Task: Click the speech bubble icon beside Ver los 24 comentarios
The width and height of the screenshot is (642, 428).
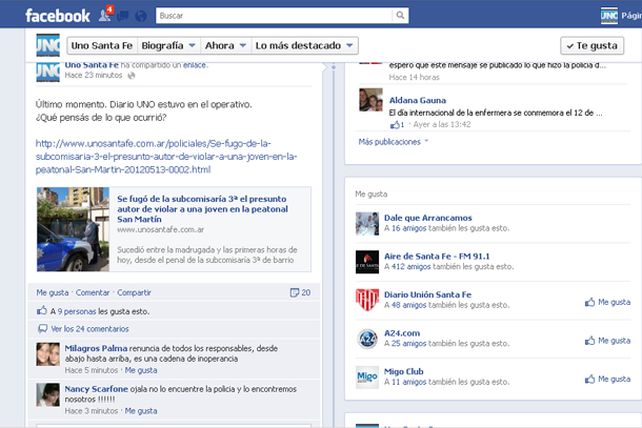Action: tap(42, 328)
